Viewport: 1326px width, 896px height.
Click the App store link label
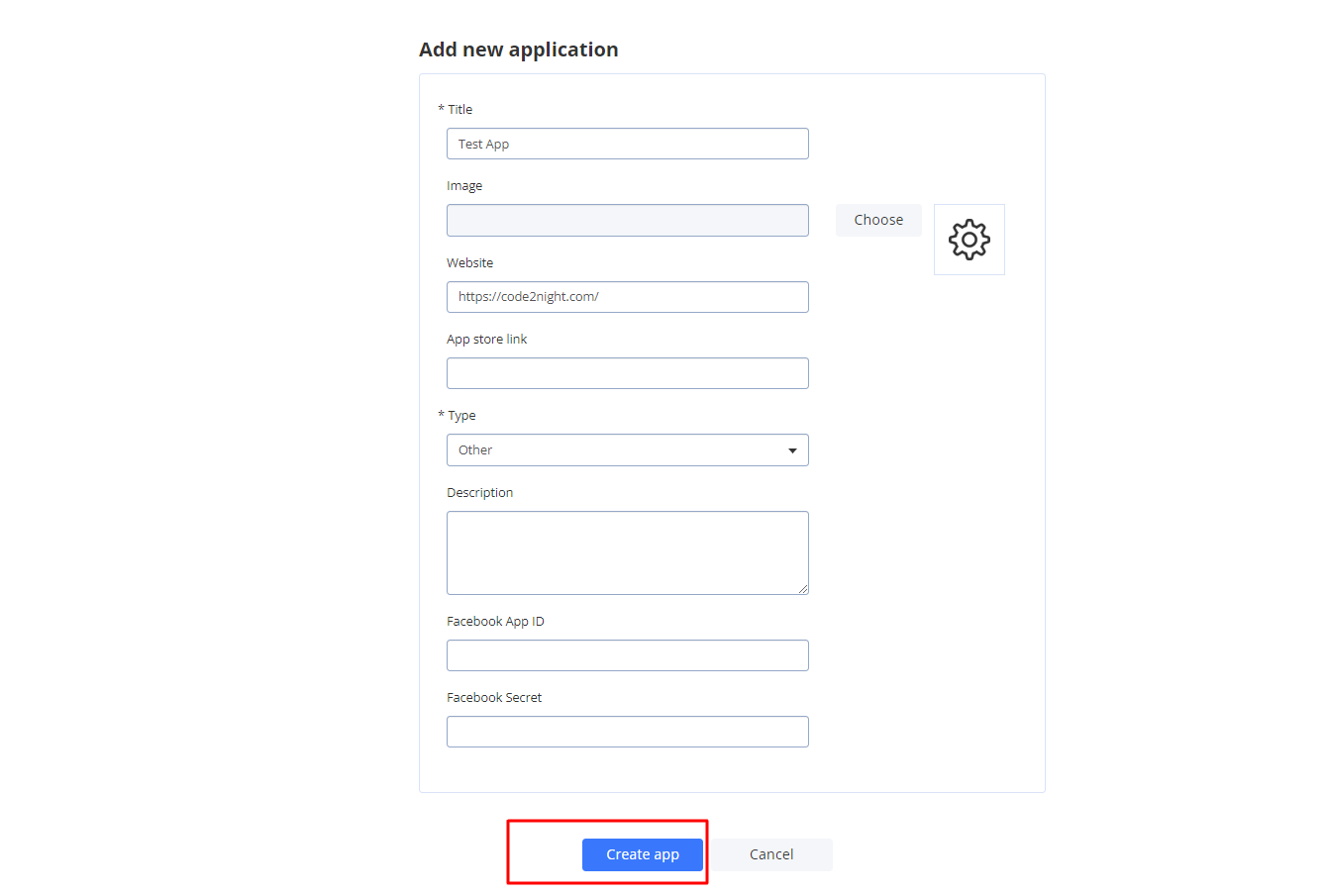tap(486, 340)
